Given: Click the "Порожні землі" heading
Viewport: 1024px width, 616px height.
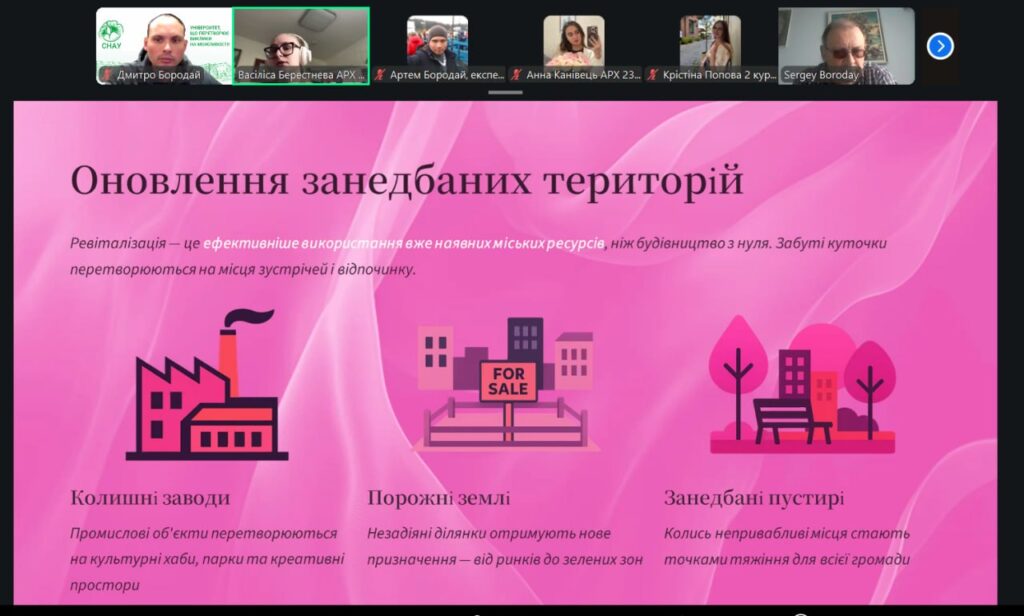Looking at the screenshot, I should (x=438, y=498).
